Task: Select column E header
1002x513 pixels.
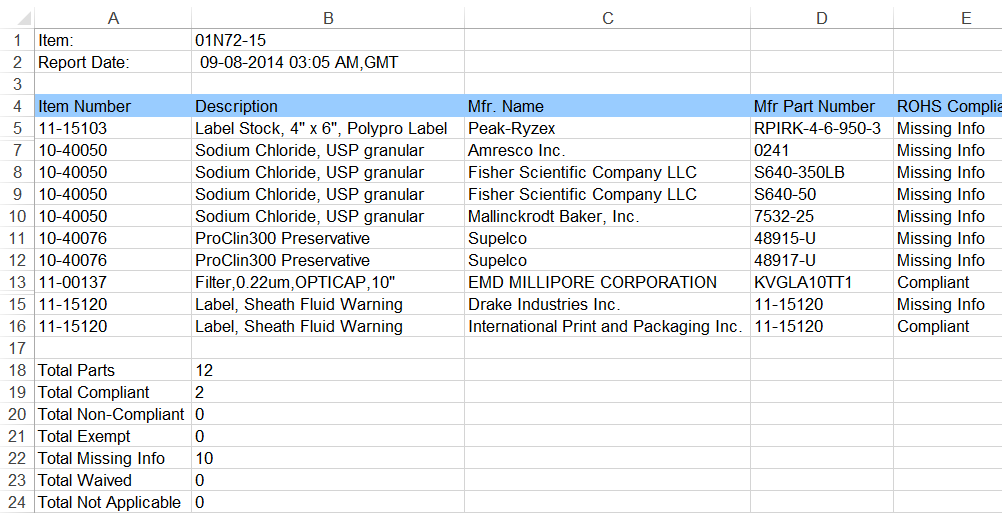Action: 948,19
